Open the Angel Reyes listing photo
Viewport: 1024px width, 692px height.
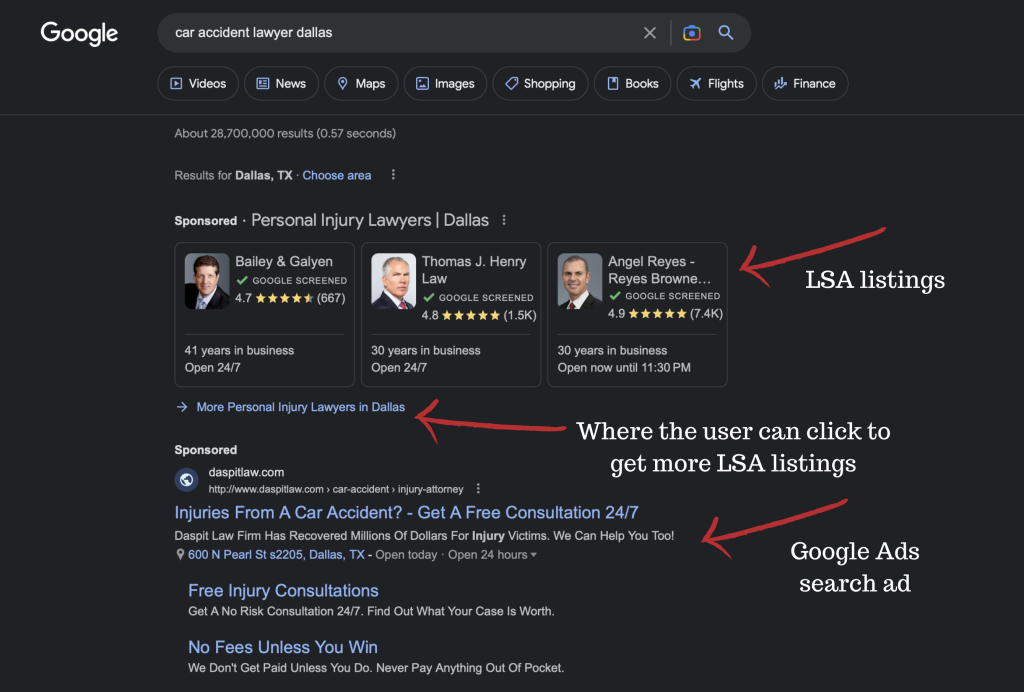tap(580, 281)
